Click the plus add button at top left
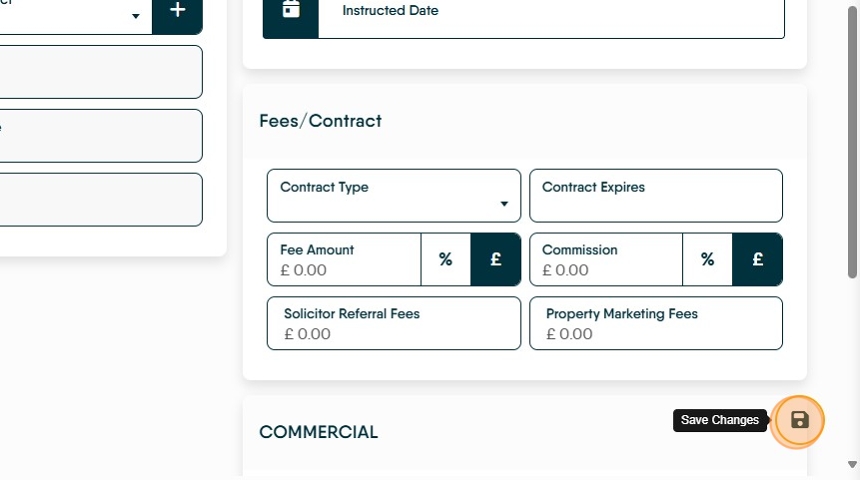The width and height of the screenshot is (860, 480). (x=177, y=12)
